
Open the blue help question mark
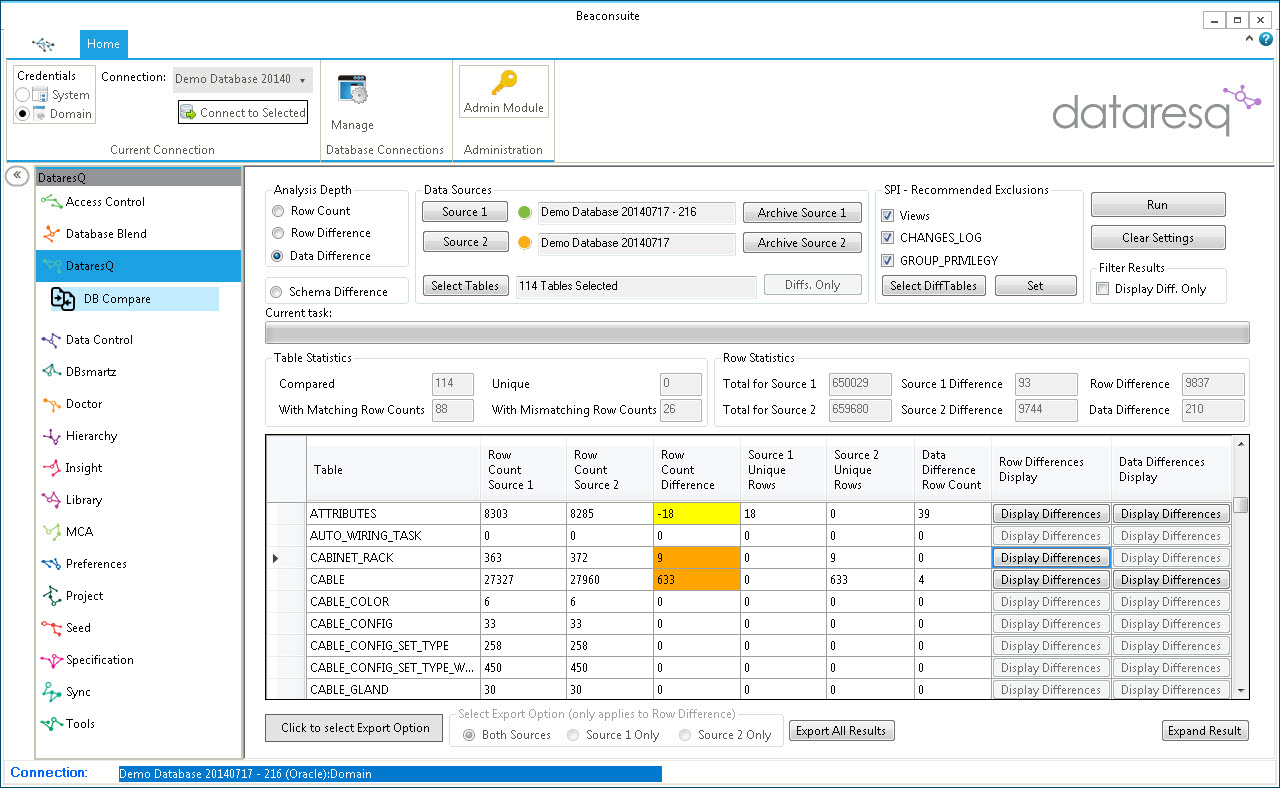click(1266, 39)
